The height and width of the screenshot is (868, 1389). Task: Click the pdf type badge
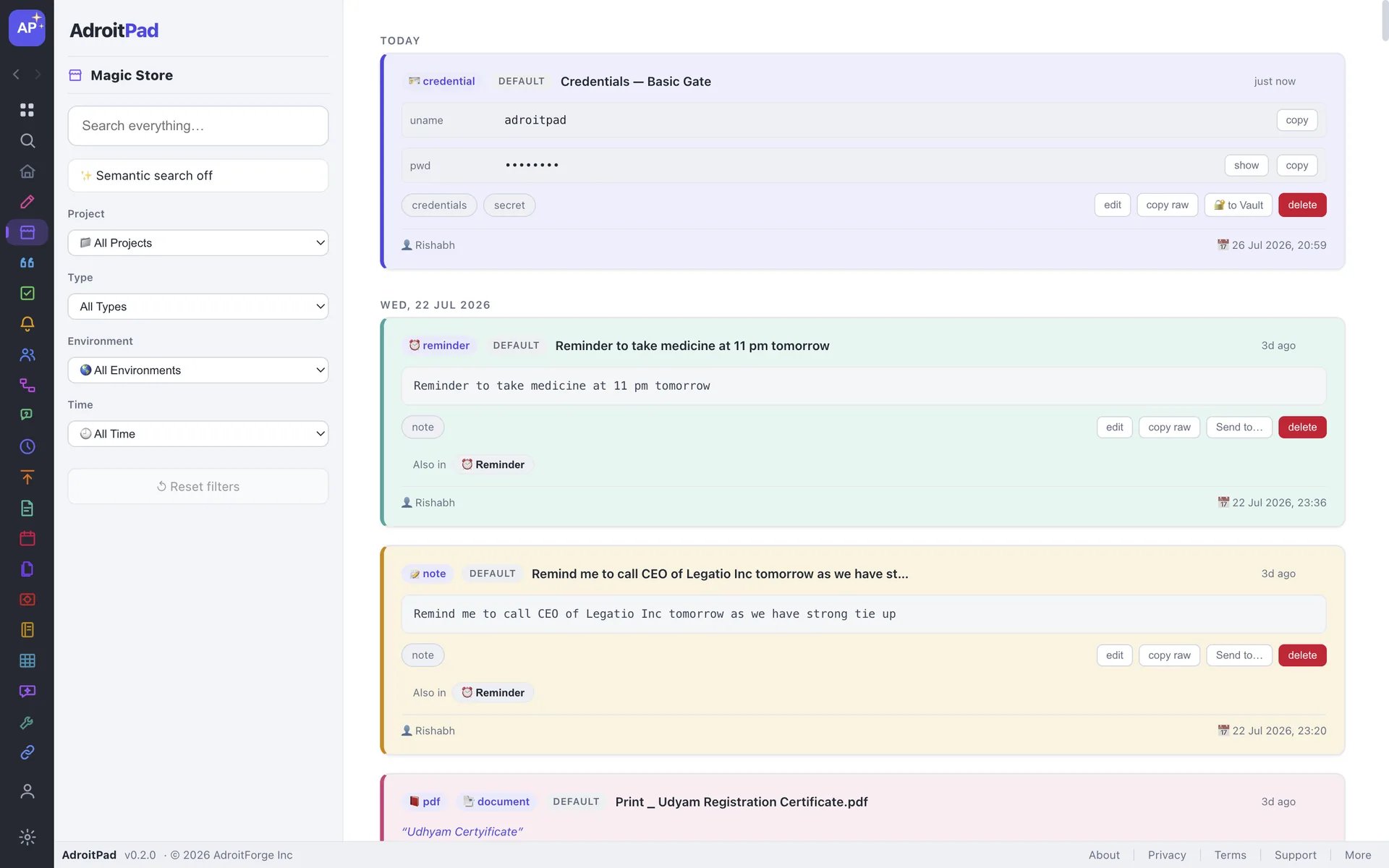point(425,801)
